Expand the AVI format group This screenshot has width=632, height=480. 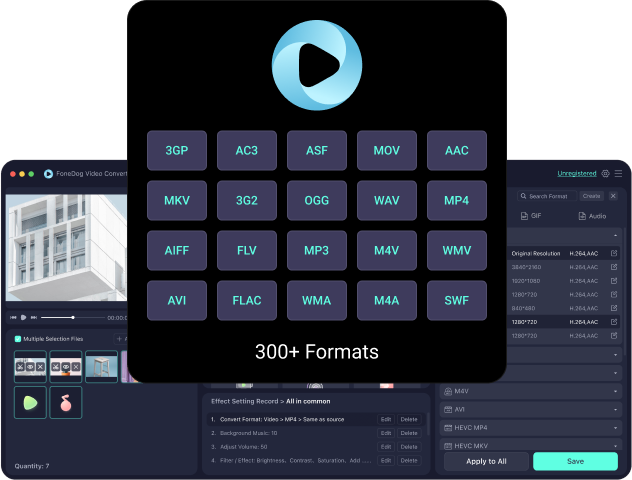[615, 409]
